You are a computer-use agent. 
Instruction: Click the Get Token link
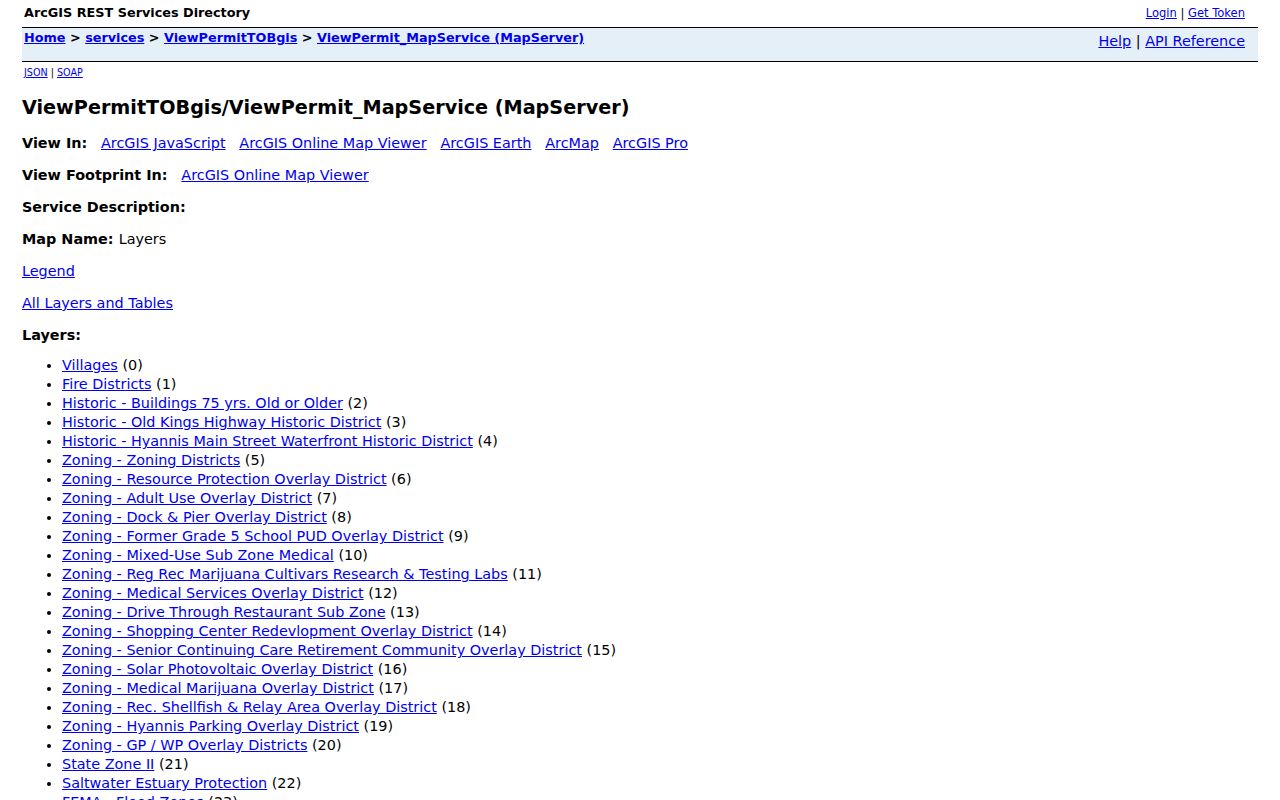[1216, 13]
